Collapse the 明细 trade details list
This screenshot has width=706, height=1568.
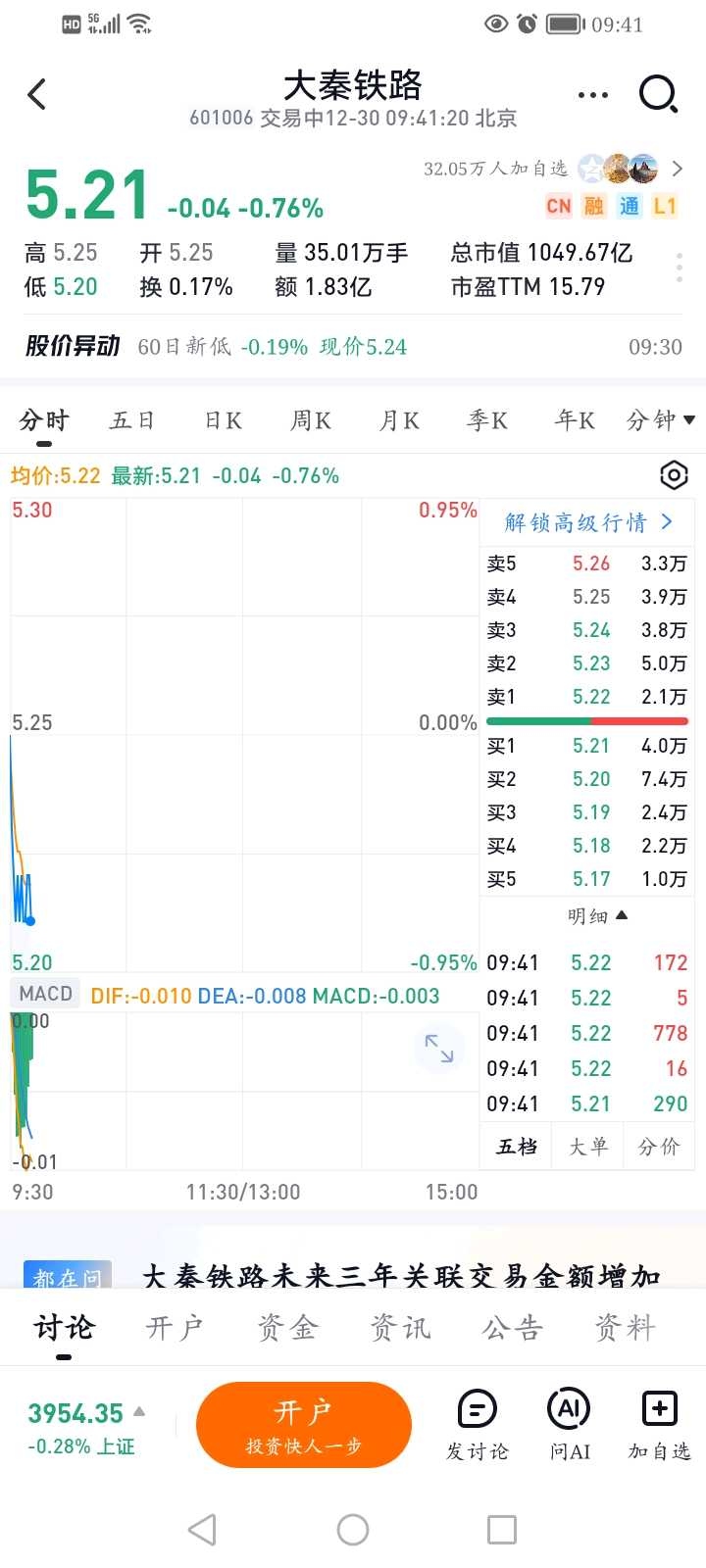tap(597, 916)
